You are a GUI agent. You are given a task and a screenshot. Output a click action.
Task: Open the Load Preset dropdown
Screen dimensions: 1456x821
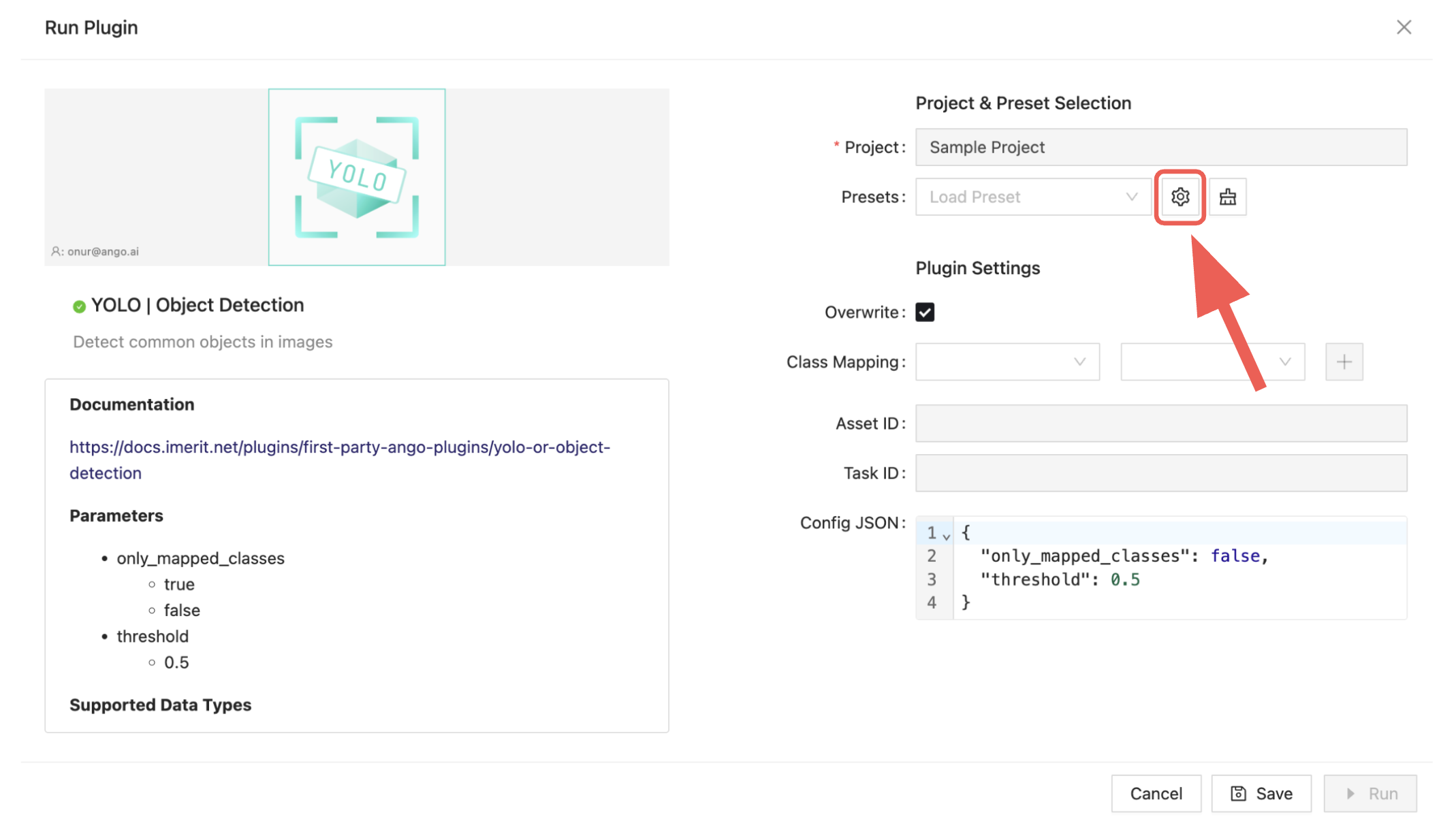pyautogui.click(x=1032, y=197)
